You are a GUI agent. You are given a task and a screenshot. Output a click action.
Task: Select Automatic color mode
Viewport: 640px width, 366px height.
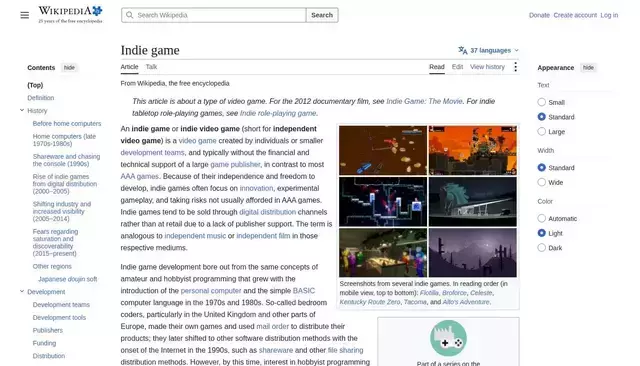click(541, 218)
